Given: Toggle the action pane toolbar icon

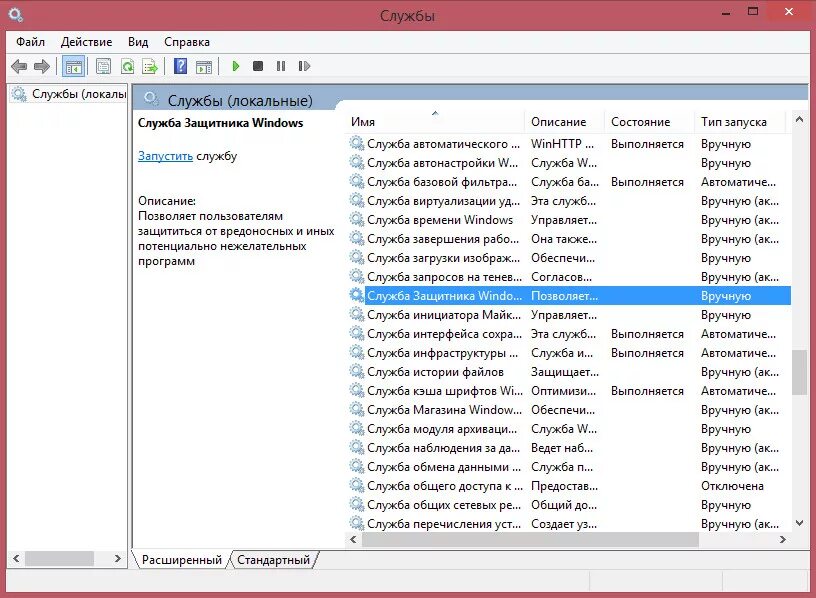Looking at the screenshot, I should coord(204,67).
